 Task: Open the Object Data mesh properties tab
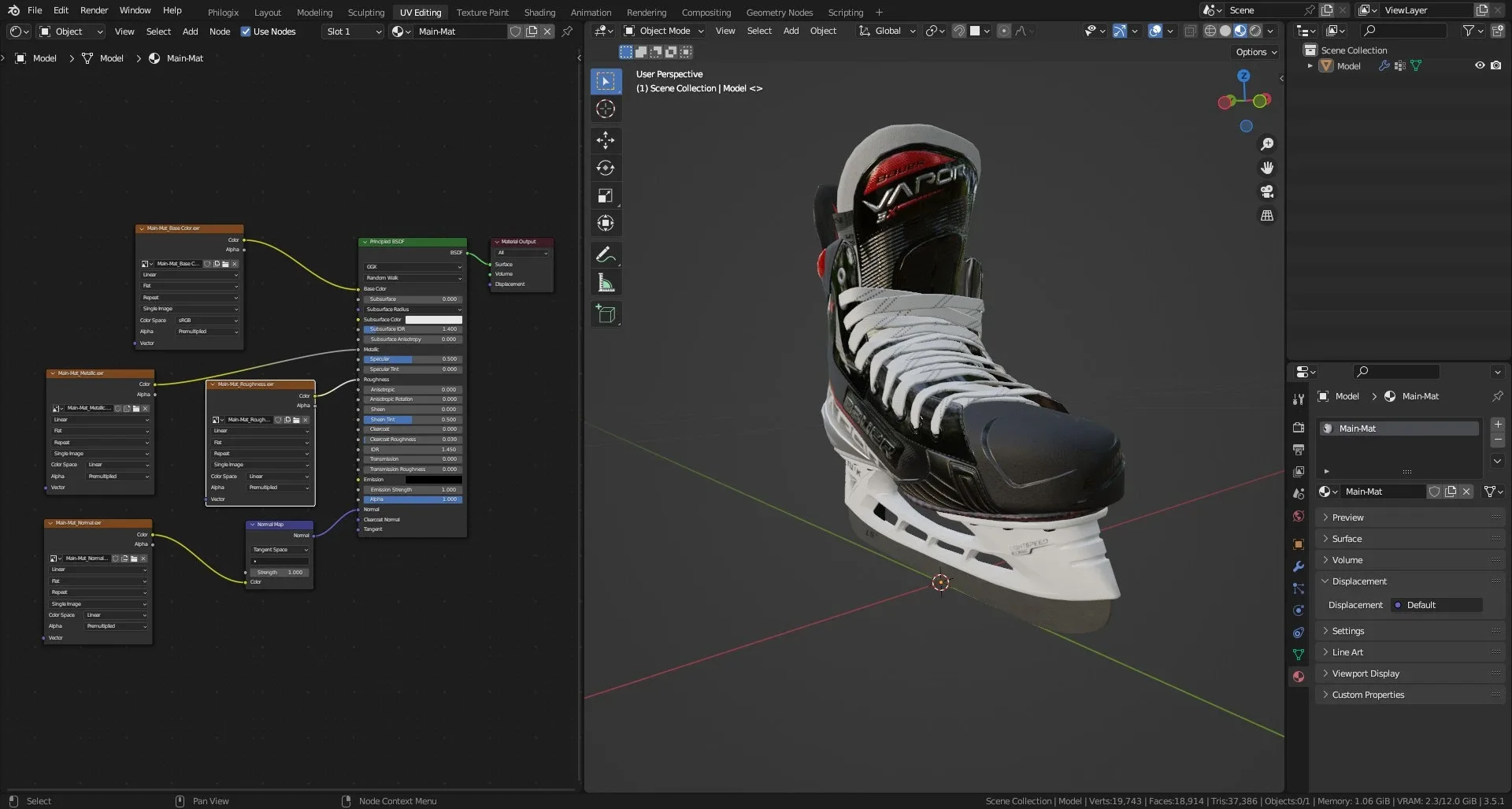(x=1299, y=655)
